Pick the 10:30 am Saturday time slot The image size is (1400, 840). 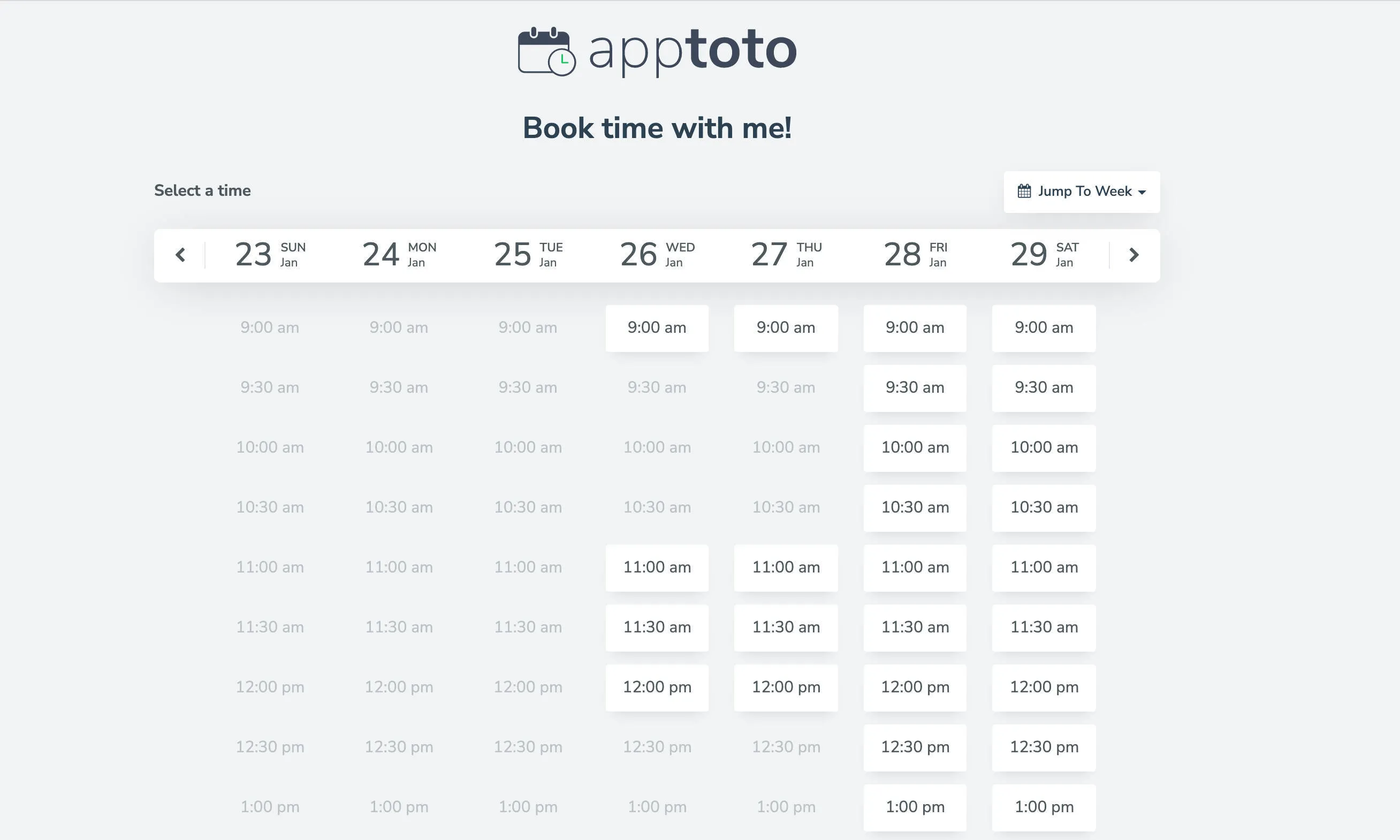coord(1044,508)
